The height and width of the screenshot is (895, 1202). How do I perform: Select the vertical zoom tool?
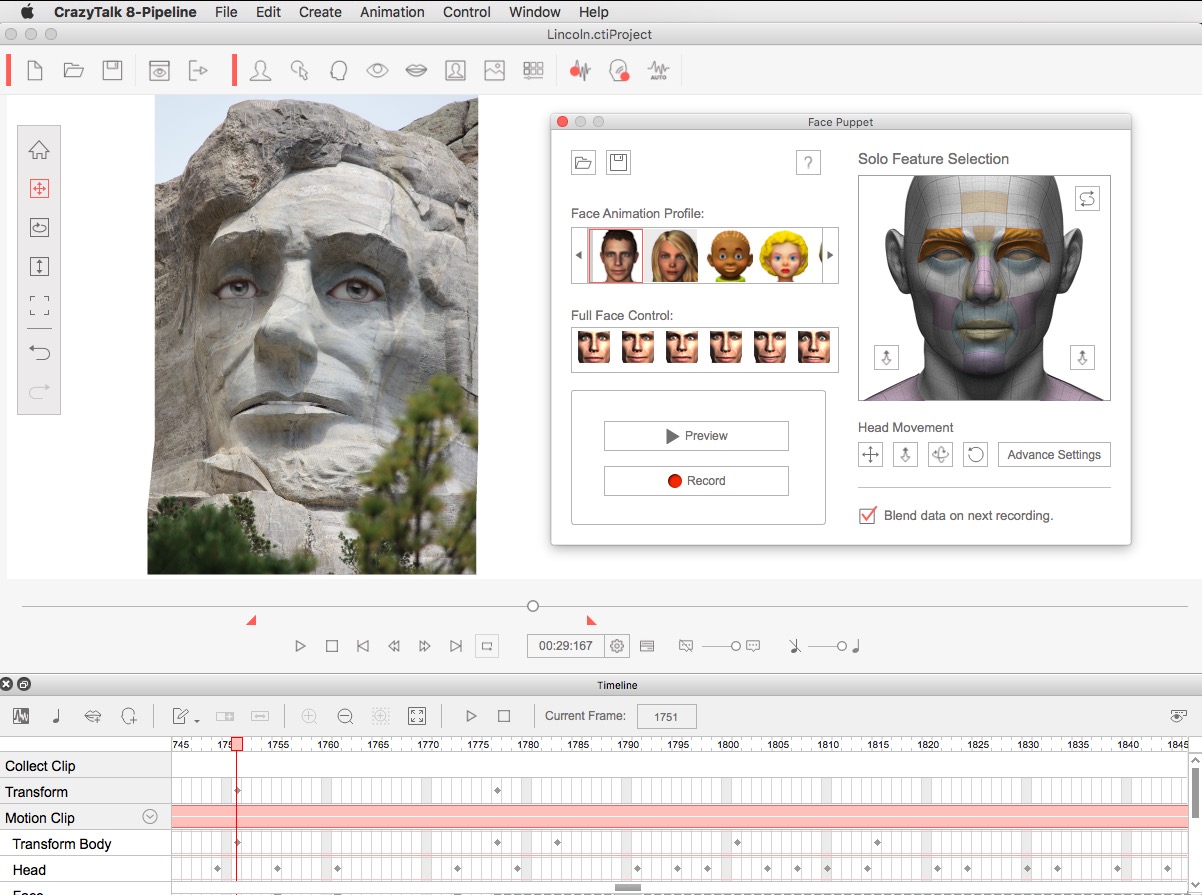(x=39, y=267)
